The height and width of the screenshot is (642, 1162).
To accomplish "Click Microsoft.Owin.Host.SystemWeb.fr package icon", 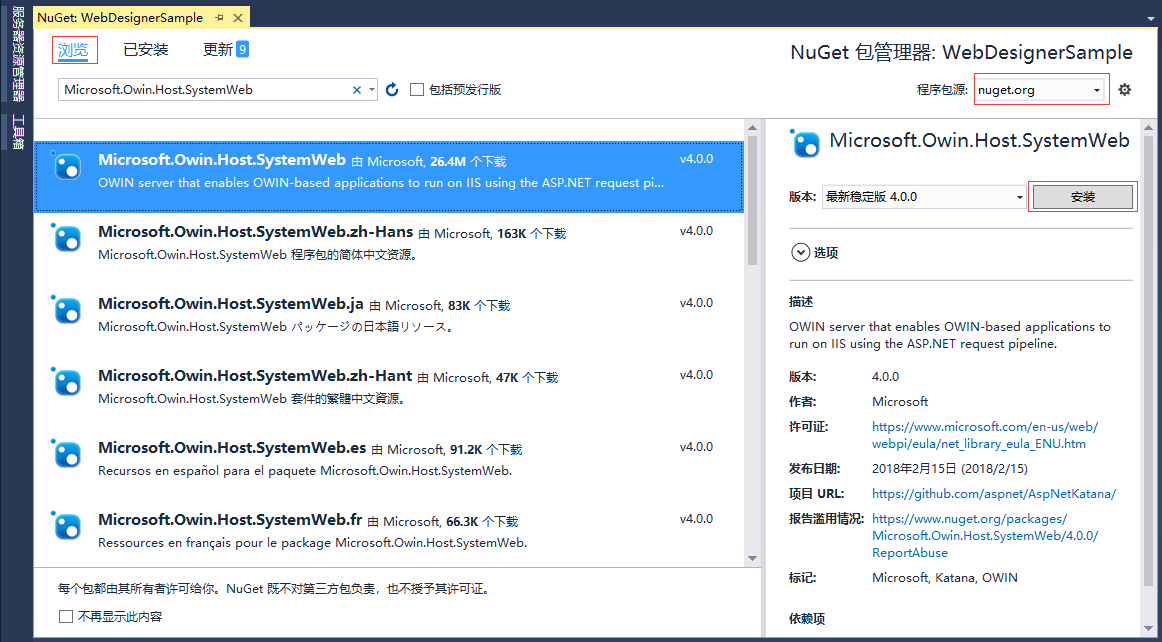I will (x=66, y=525).
